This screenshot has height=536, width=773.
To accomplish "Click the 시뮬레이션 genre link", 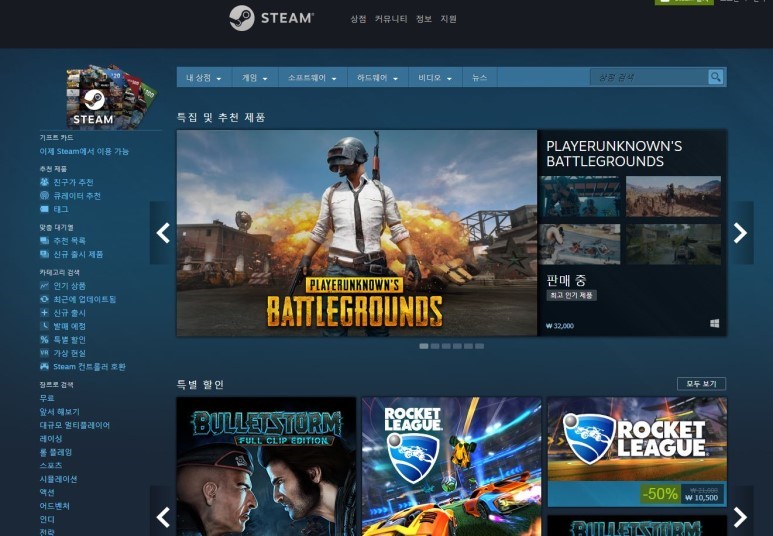I will [58, 479].
